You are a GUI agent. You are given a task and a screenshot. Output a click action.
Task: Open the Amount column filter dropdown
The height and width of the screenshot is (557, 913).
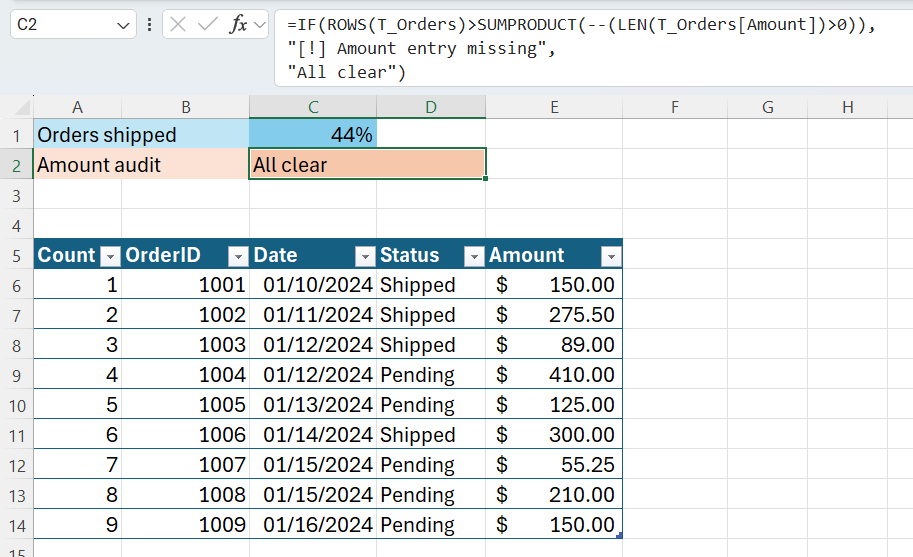[611, 256]
